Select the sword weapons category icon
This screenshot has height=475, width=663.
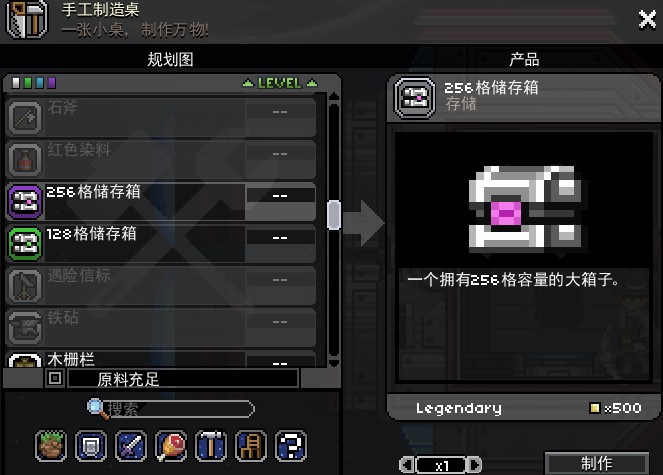[x=131, y=445]
